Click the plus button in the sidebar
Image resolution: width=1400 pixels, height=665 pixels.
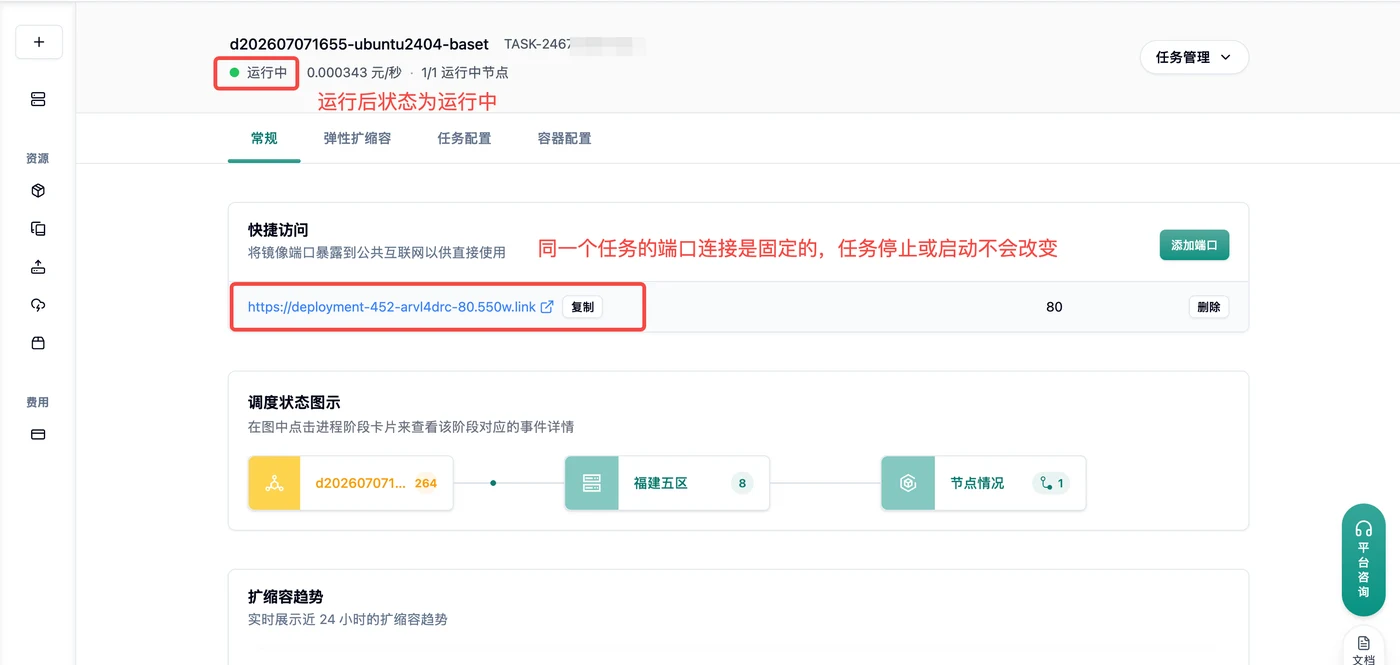39,42
